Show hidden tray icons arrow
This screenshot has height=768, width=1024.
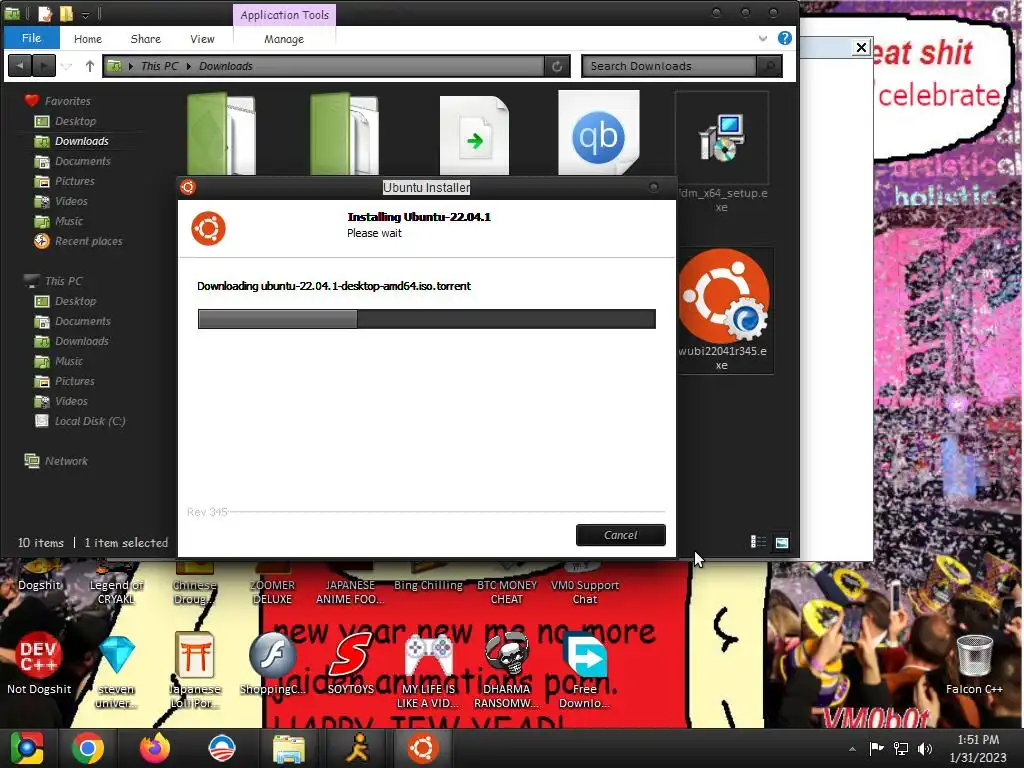(852, 749)
